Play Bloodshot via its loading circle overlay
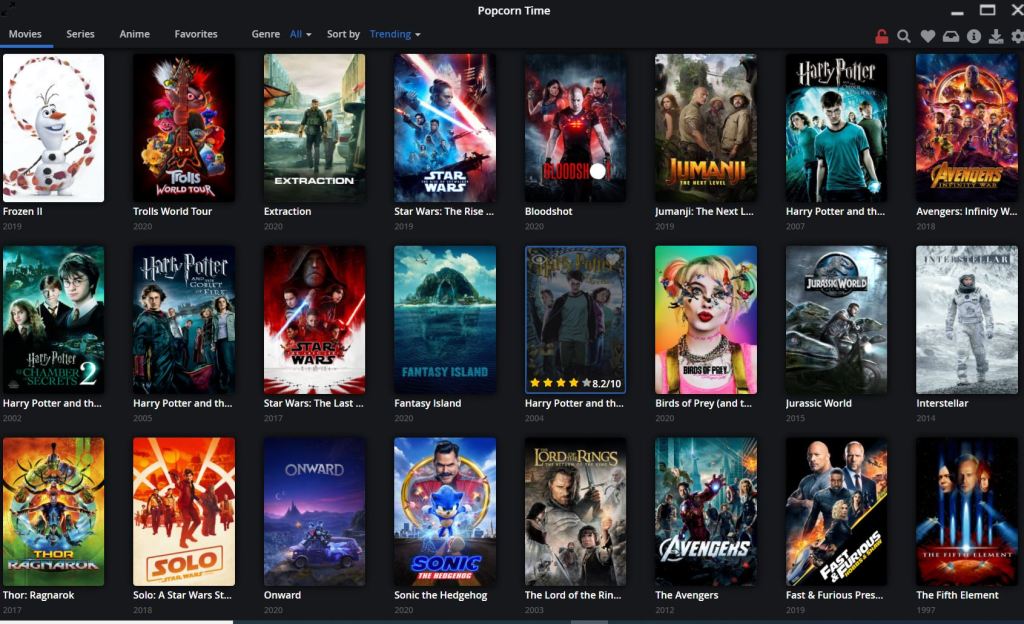This screenshot has width=1024, height=624. click(596, 173)
